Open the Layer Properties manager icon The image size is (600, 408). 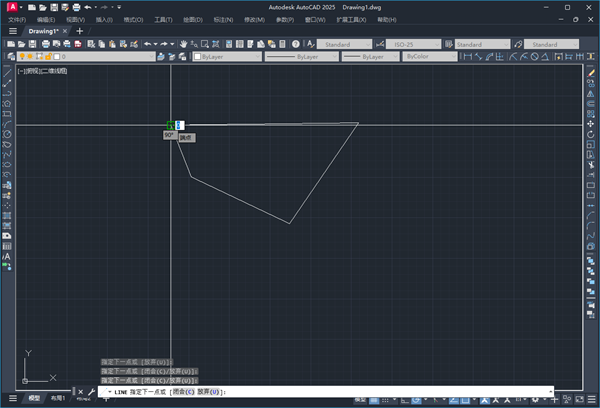11,57
